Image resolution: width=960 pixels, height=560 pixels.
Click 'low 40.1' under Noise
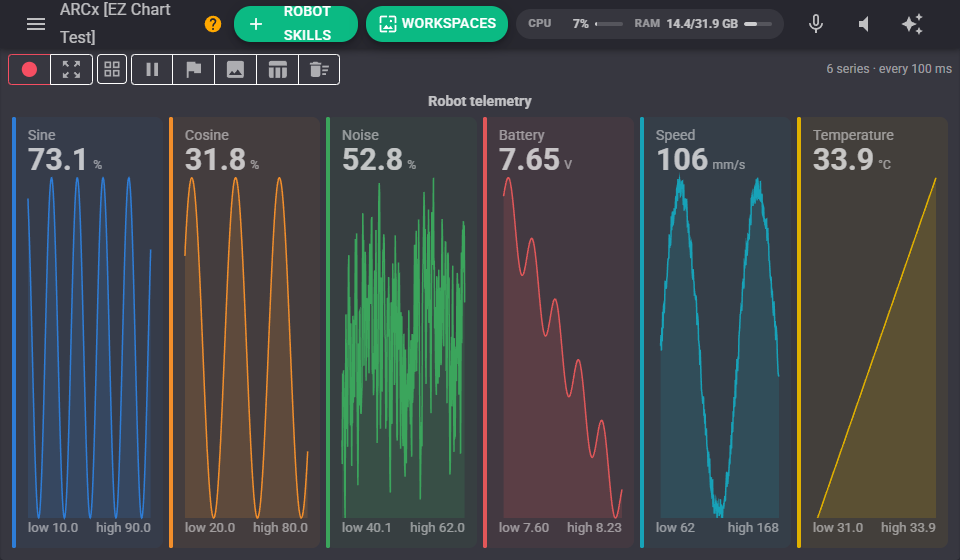point(366,528)
